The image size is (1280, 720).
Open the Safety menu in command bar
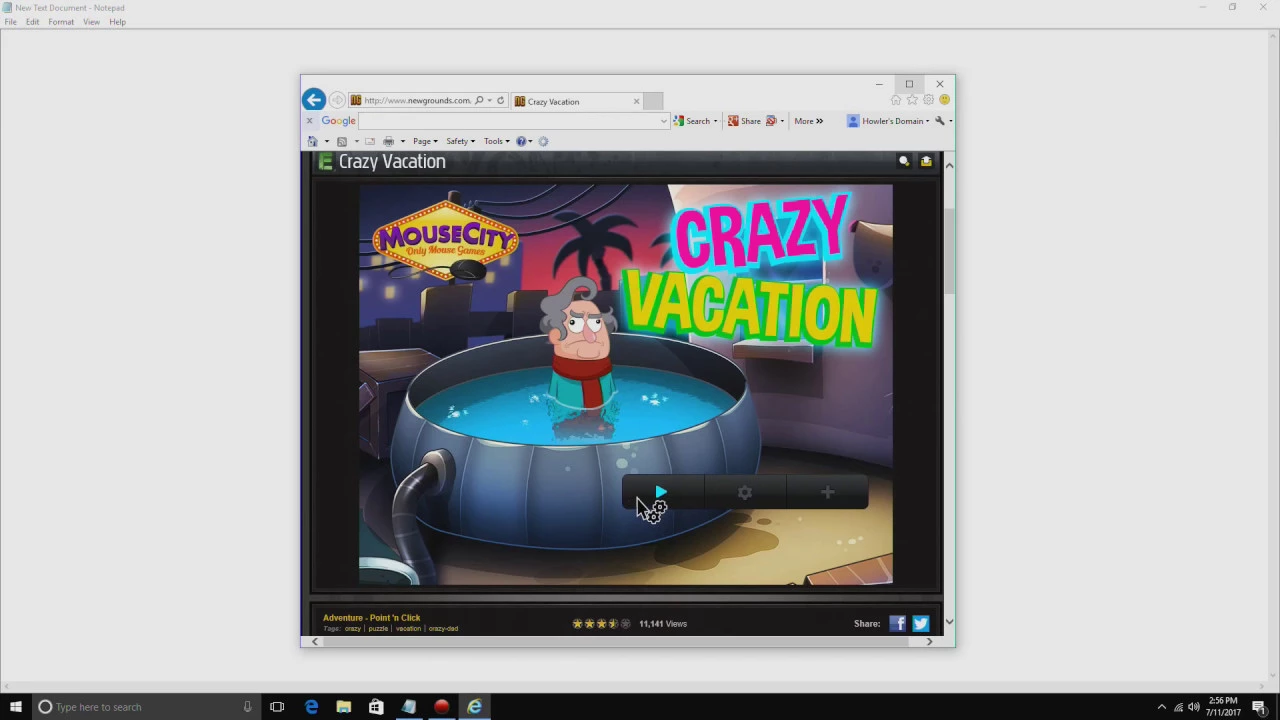click(x=460, y=141)
